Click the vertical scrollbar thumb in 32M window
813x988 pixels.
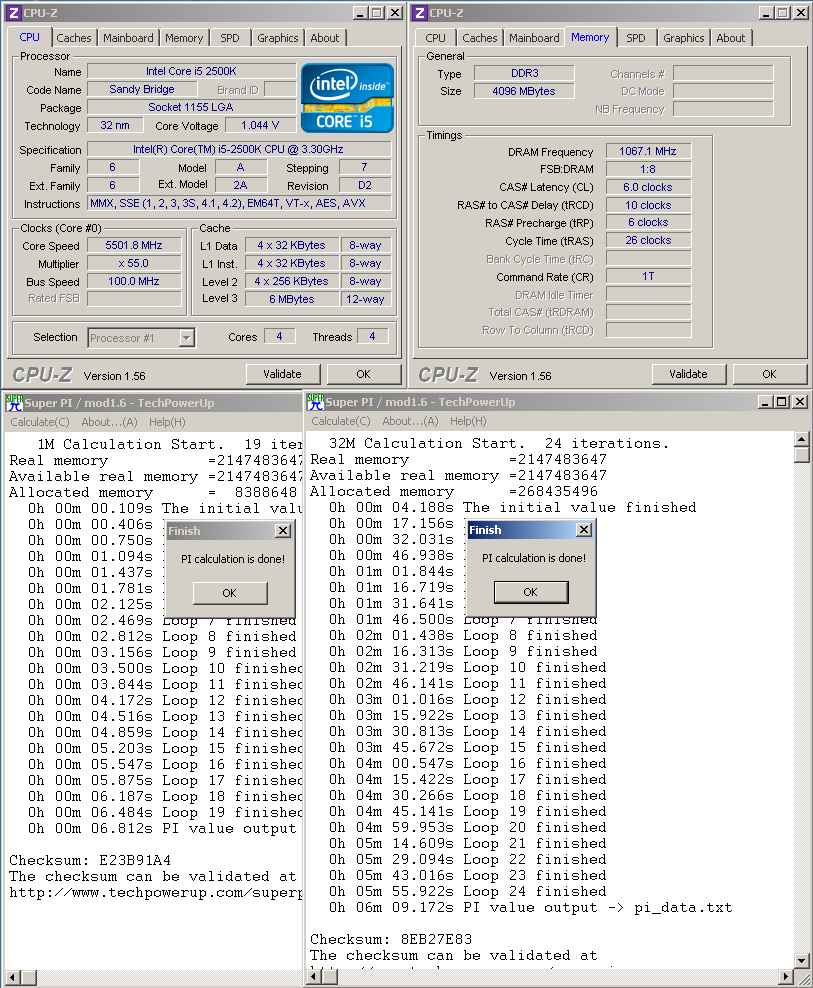click(x=802, y=455)
